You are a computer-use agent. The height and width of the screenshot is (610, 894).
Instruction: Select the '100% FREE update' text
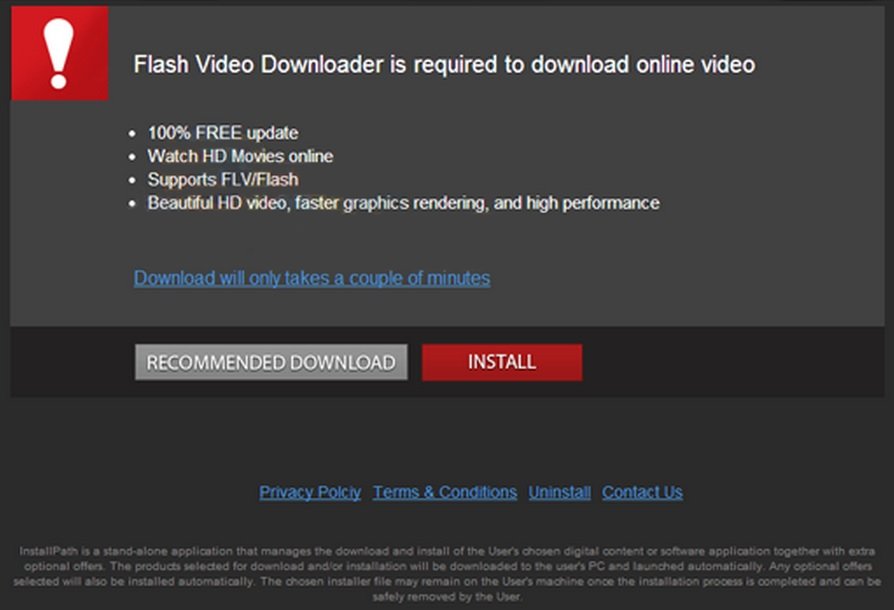(223, 133)
